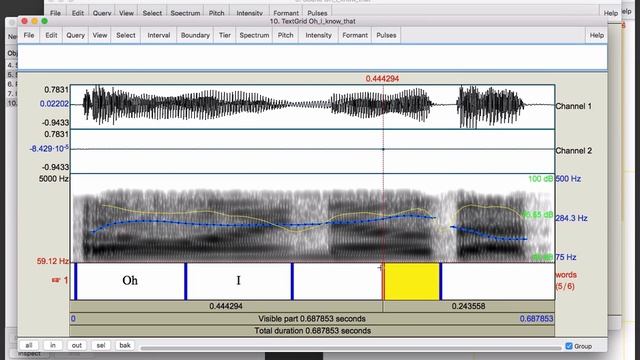This screenshot has width=640, height=360.
Task: Open the Spectrum menu in TextGrid window
Action: [254, 35]
